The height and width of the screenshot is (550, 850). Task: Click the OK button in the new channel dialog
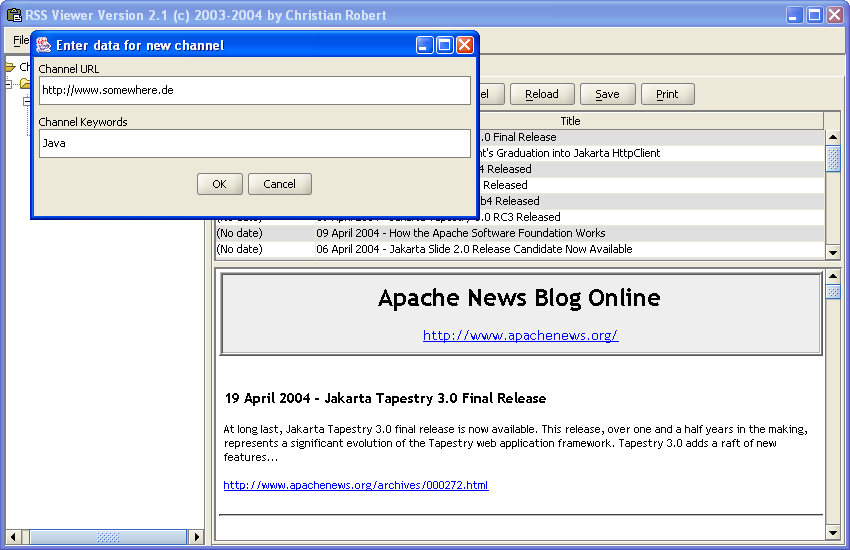(220, 184)
